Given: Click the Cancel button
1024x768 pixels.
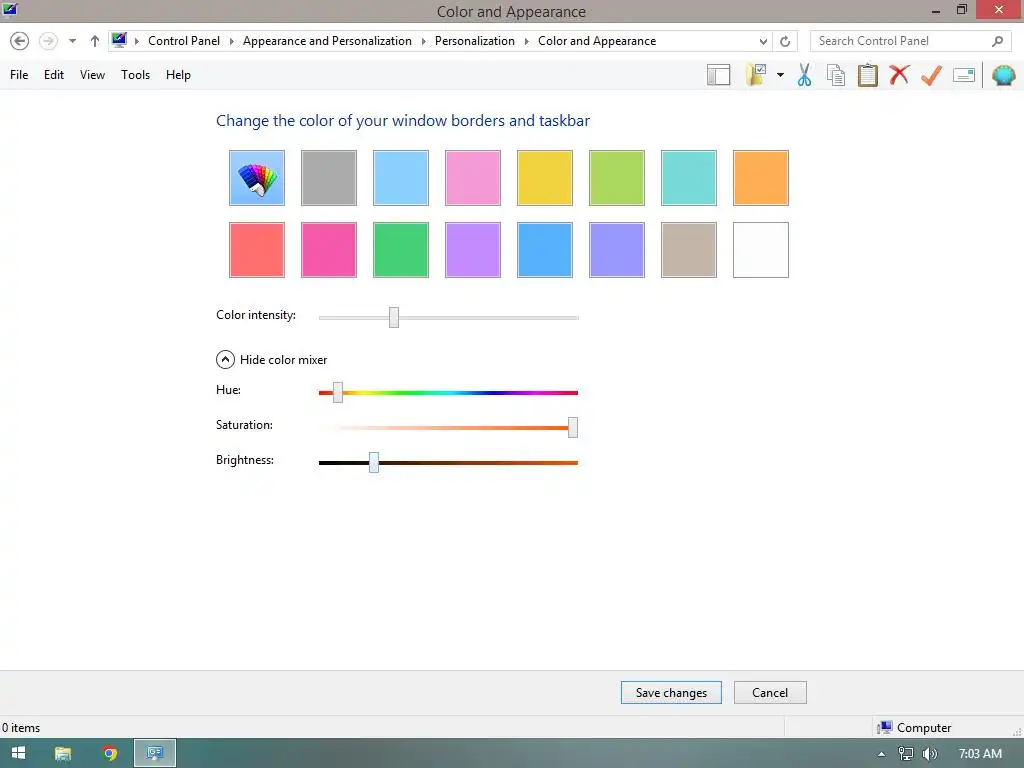Looking at the screenshot, I should tap(770, 692).
